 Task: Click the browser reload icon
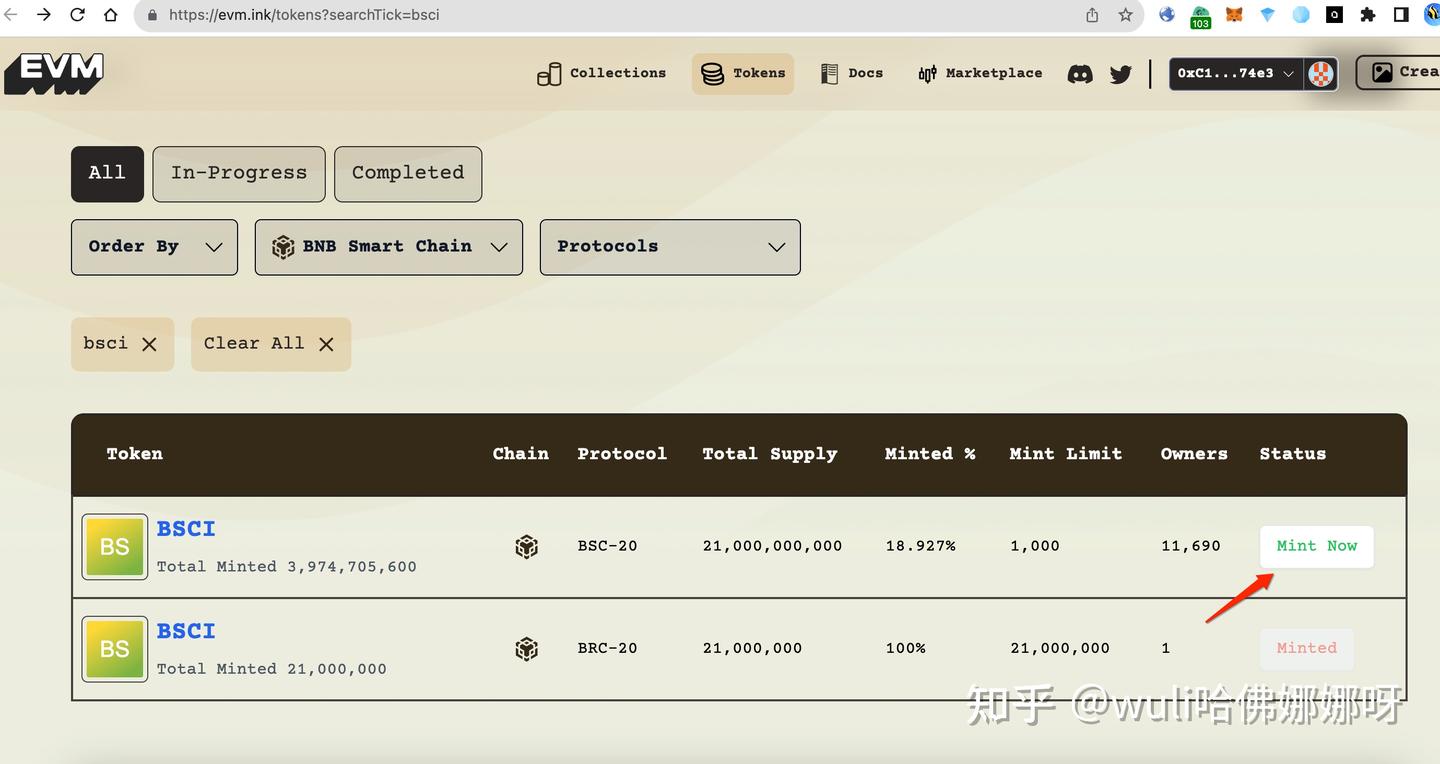point(77,15)
